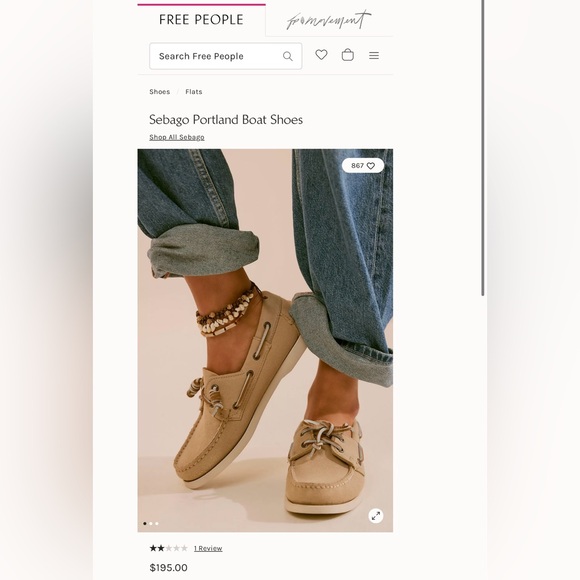The height and width of the screenshot is (580, 580).
Task: Favorite the product via 867 heart badge
Action: coord(362,166)
